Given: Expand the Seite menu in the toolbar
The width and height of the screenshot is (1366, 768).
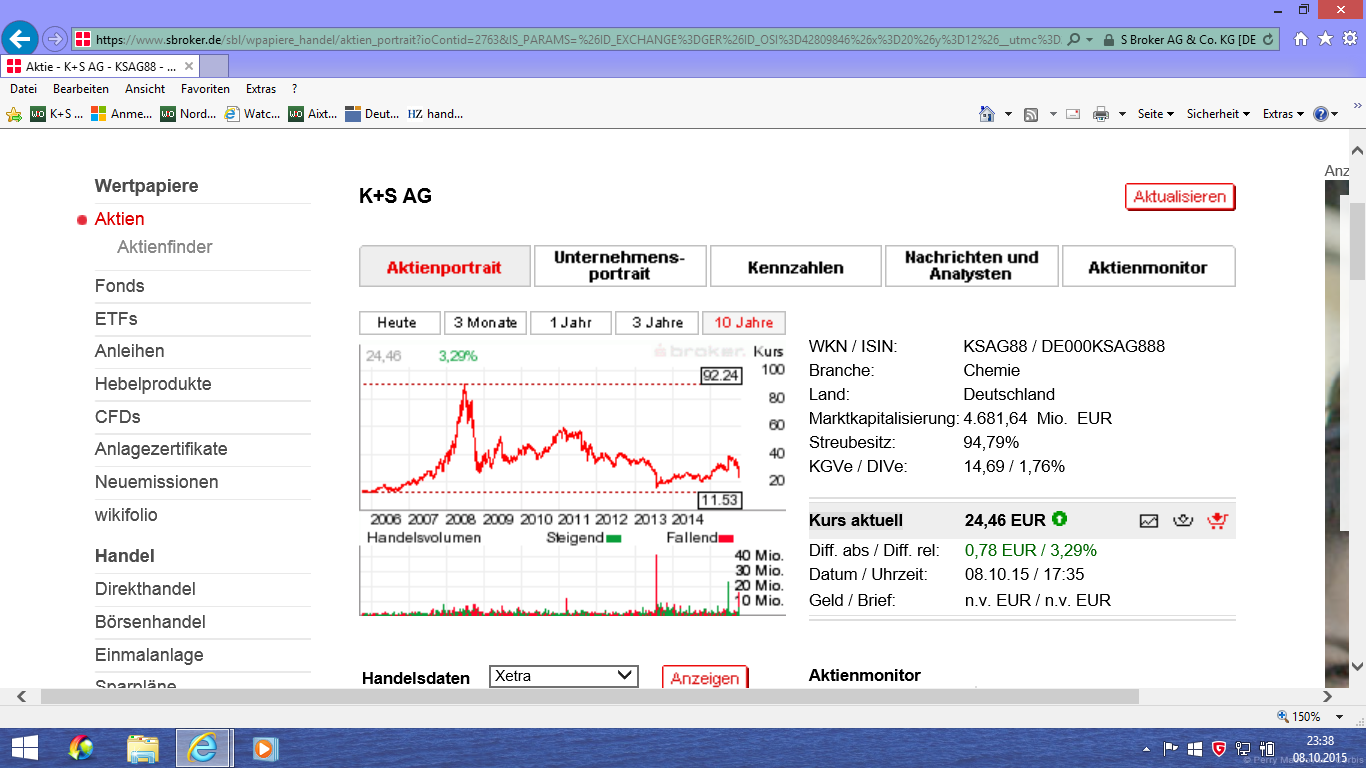Looking at the screenshot, I should pos(1152,113).
